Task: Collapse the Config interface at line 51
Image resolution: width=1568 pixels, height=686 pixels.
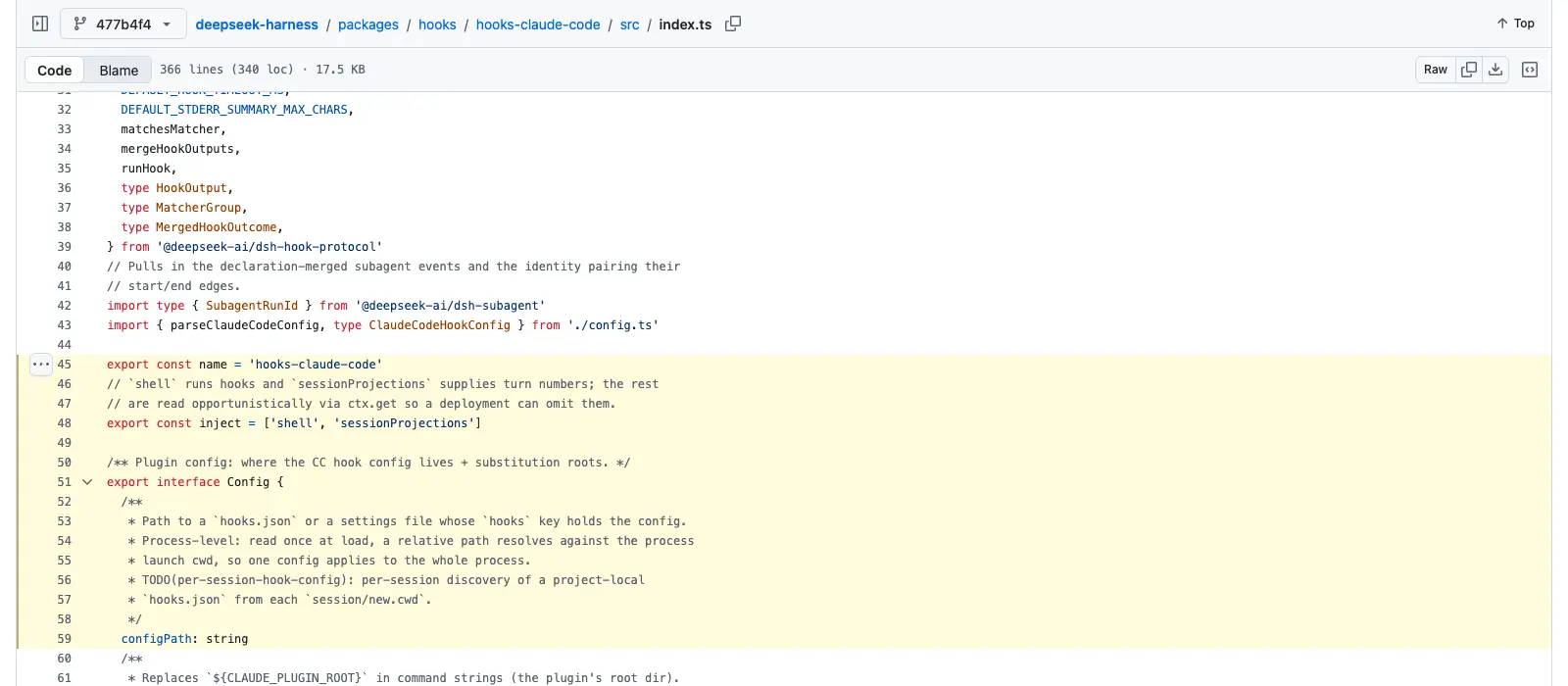Action: (87, 482)
